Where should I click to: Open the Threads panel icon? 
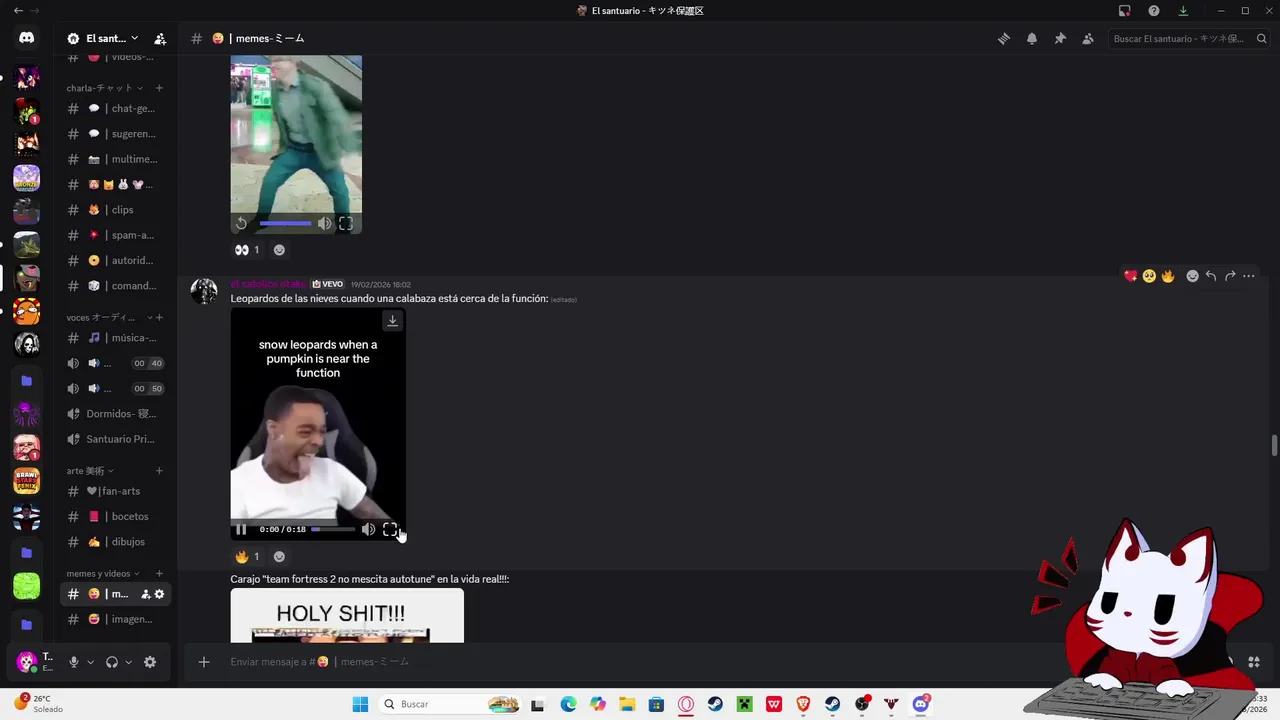1004,38
